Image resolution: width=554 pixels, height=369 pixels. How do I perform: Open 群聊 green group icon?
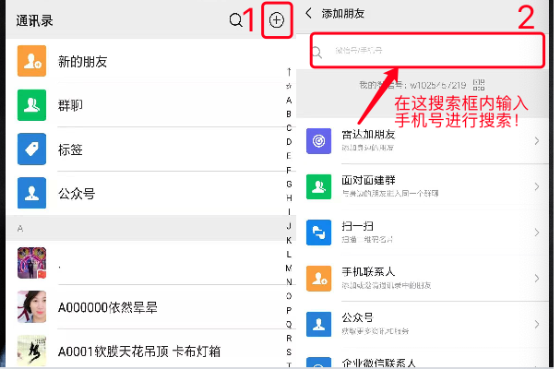point(32,105)
